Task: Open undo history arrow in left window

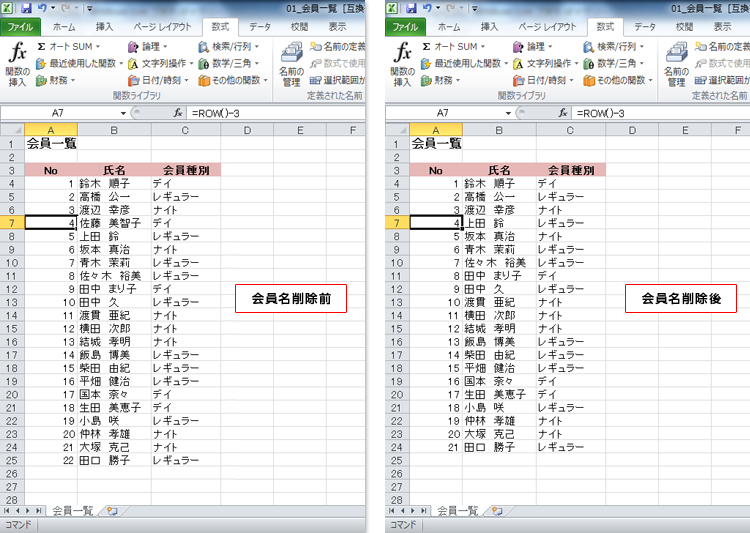Action: (x=53, y=8)
